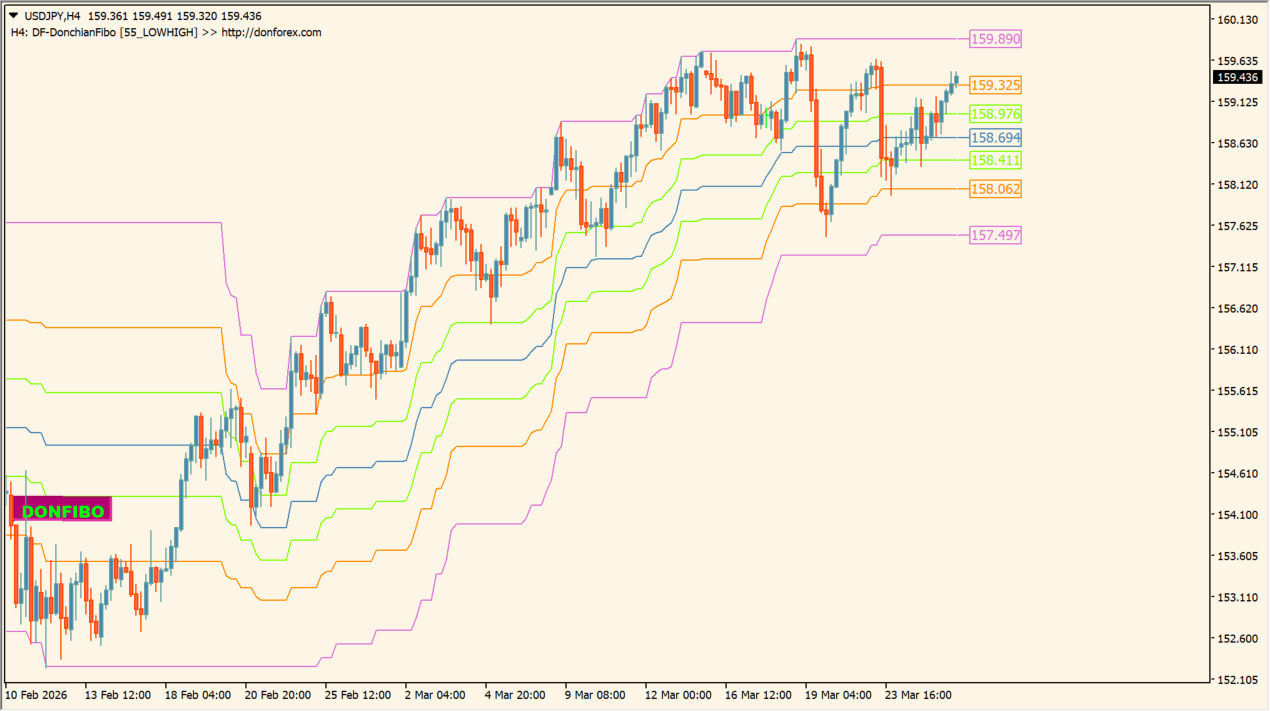The height and width of the screenshot is (711, 1270).
Task: Select the pink 159.890 upper band label
Action: click(x=995, y=39)
